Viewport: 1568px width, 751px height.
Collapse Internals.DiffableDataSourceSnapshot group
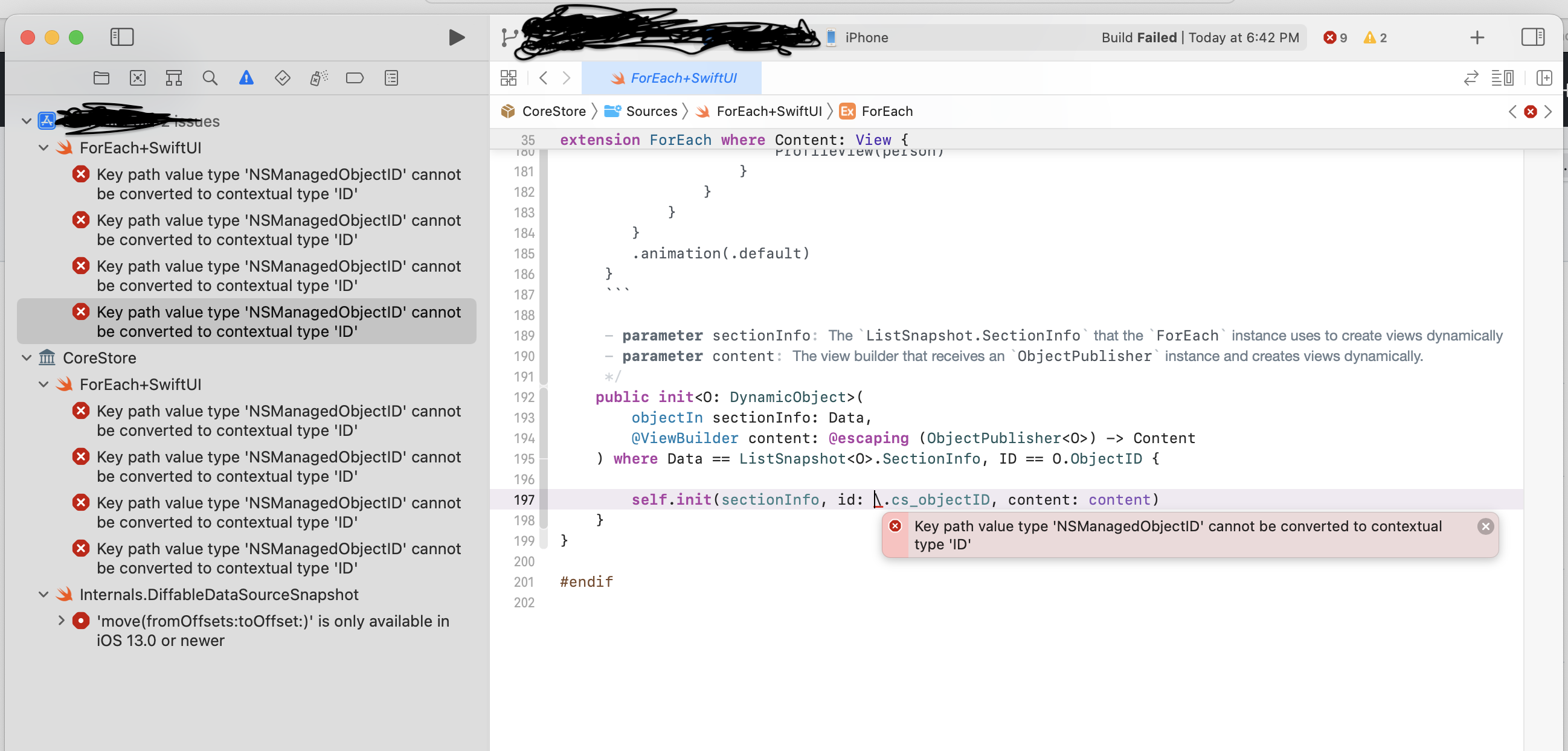tap(44, 595)
